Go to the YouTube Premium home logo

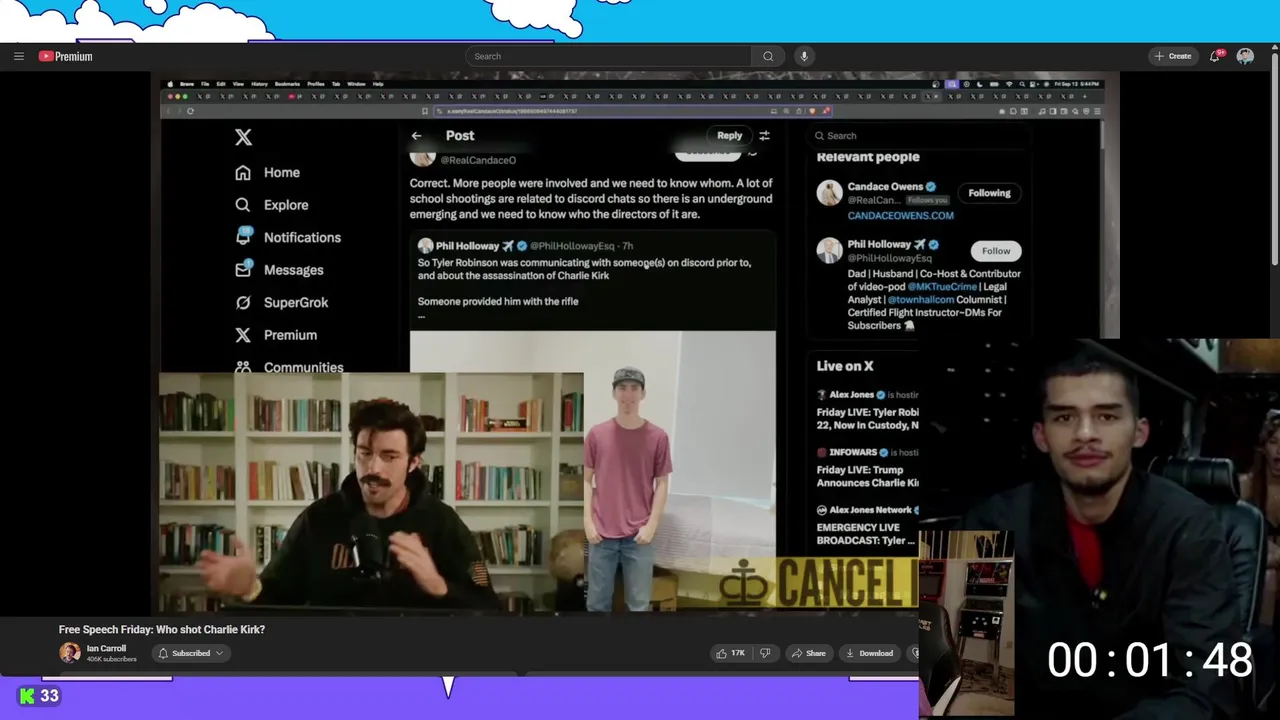coord(66,56)
